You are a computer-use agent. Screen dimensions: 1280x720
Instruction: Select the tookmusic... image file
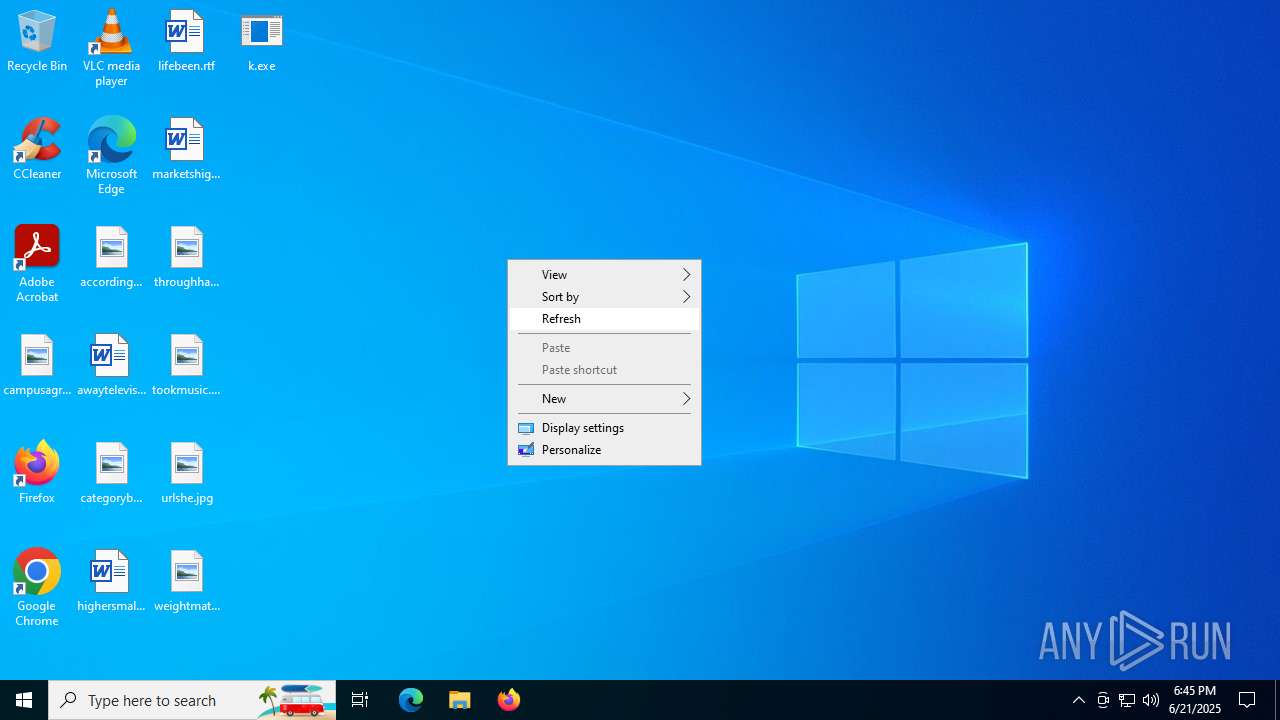click(186, 365)
